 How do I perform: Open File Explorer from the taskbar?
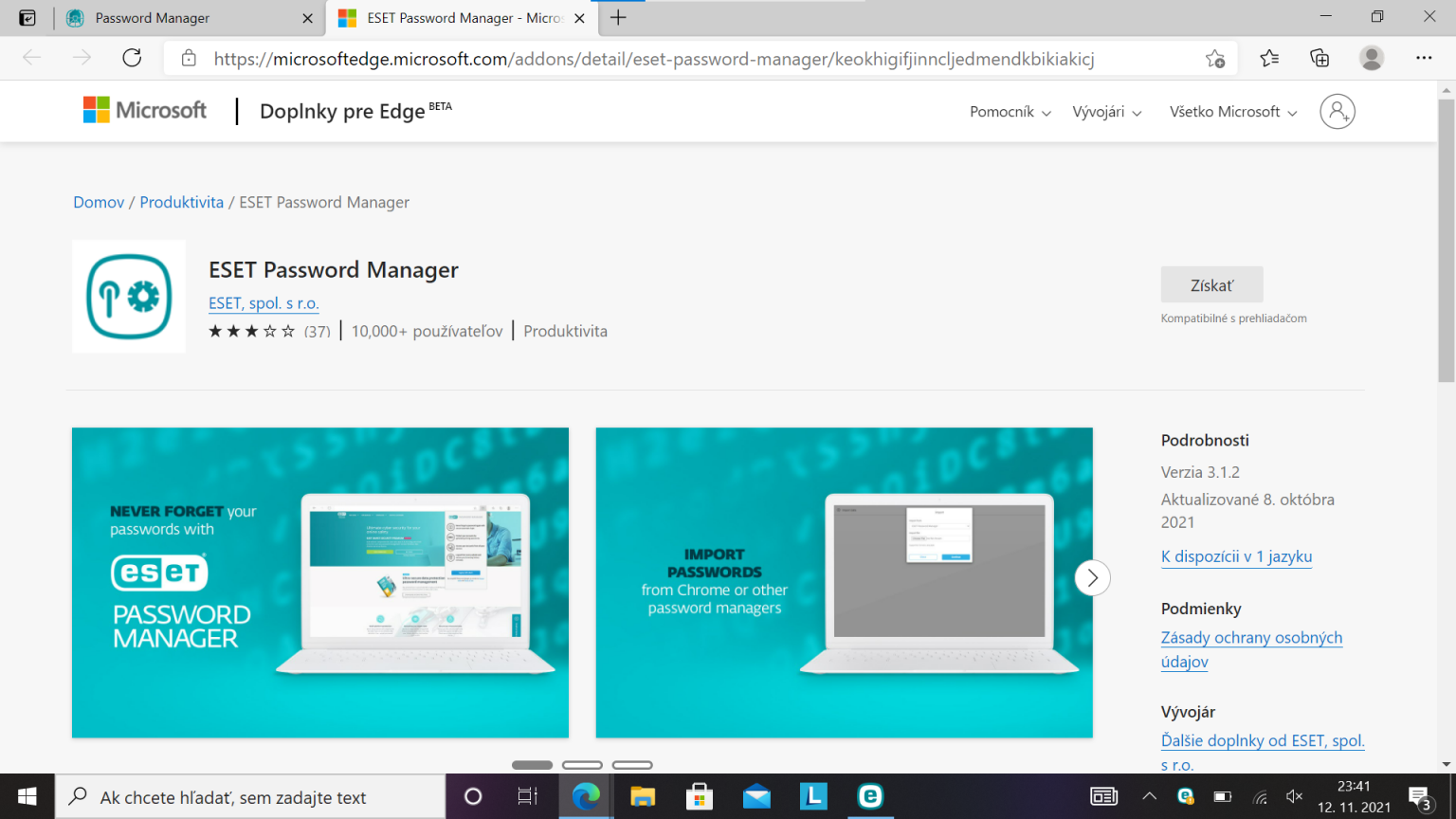(x=643, y=796)
